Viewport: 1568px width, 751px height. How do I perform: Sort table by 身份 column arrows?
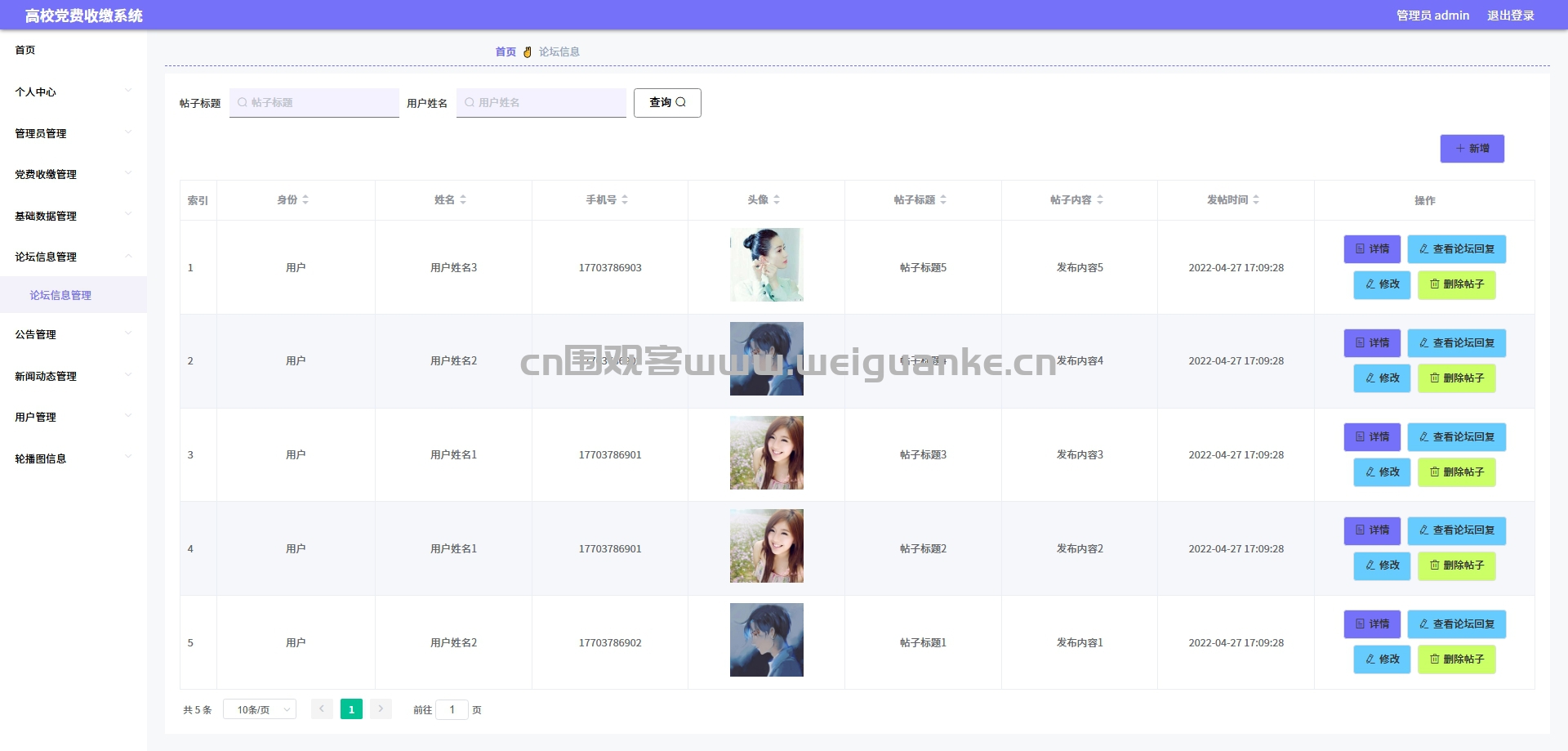305,200
